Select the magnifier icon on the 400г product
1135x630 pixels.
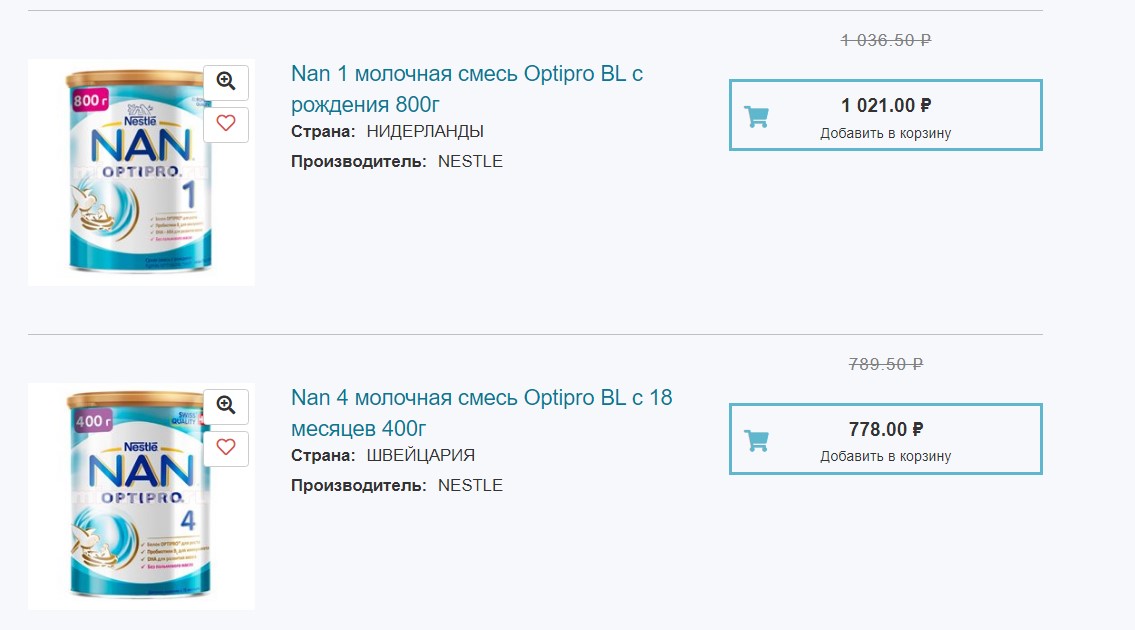[226, 406]
